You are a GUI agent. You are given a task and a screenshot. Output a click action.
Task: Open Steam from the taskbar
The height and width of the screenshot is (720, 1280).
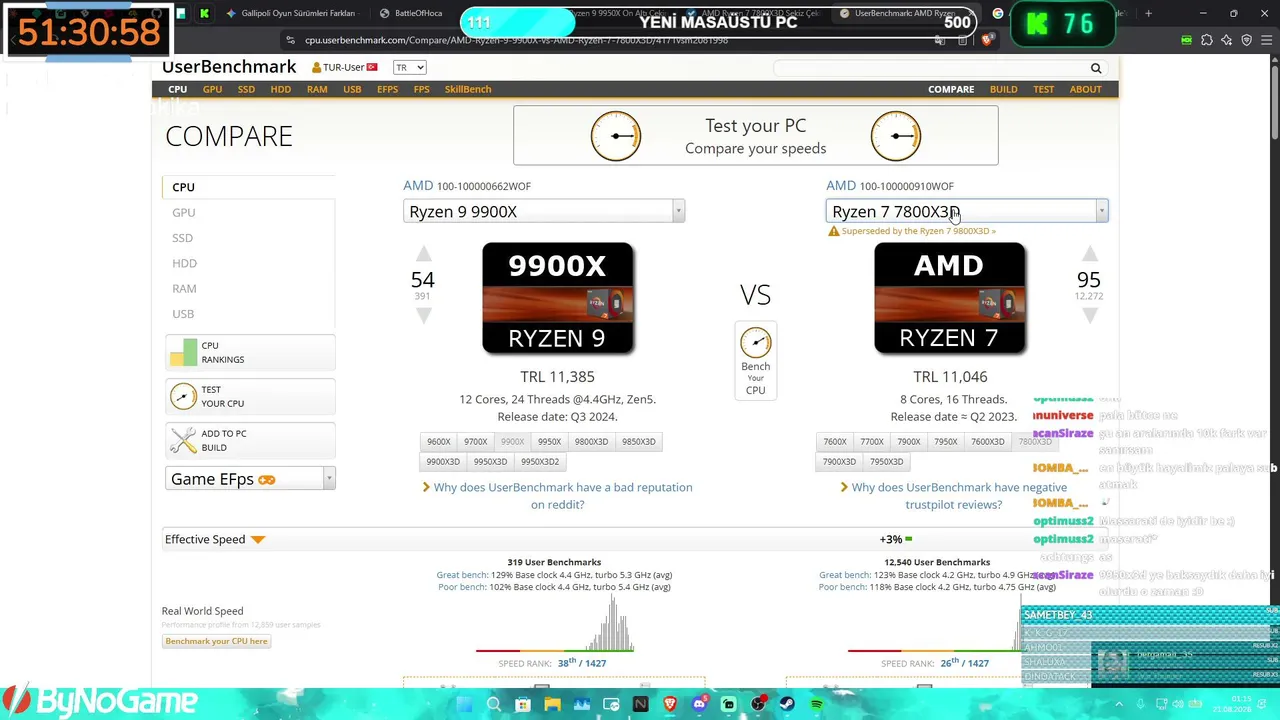[787, 705]
